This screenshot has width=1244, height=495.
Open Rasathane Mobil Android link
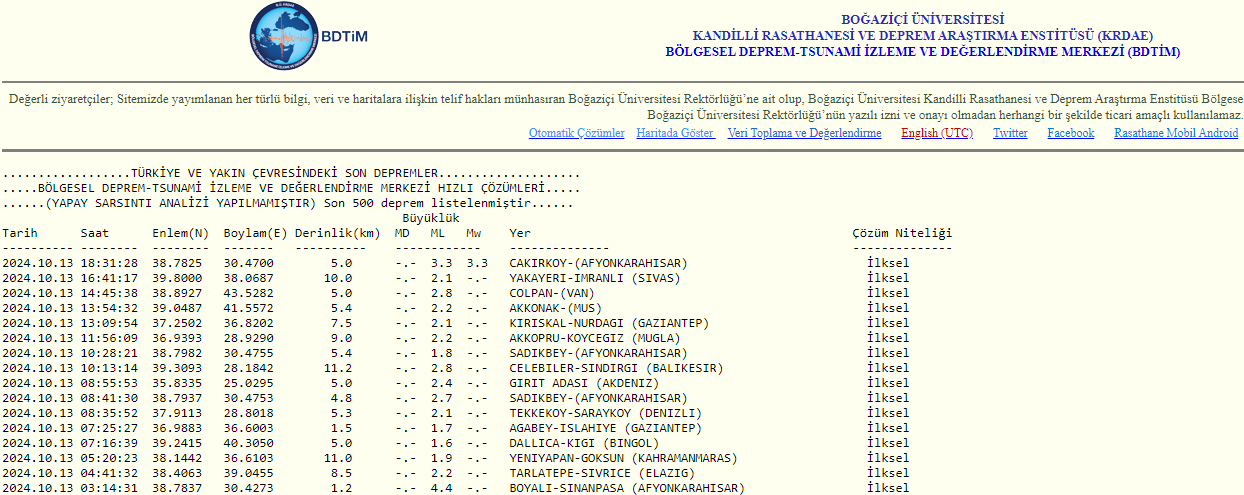click(x=1176, y=133)
